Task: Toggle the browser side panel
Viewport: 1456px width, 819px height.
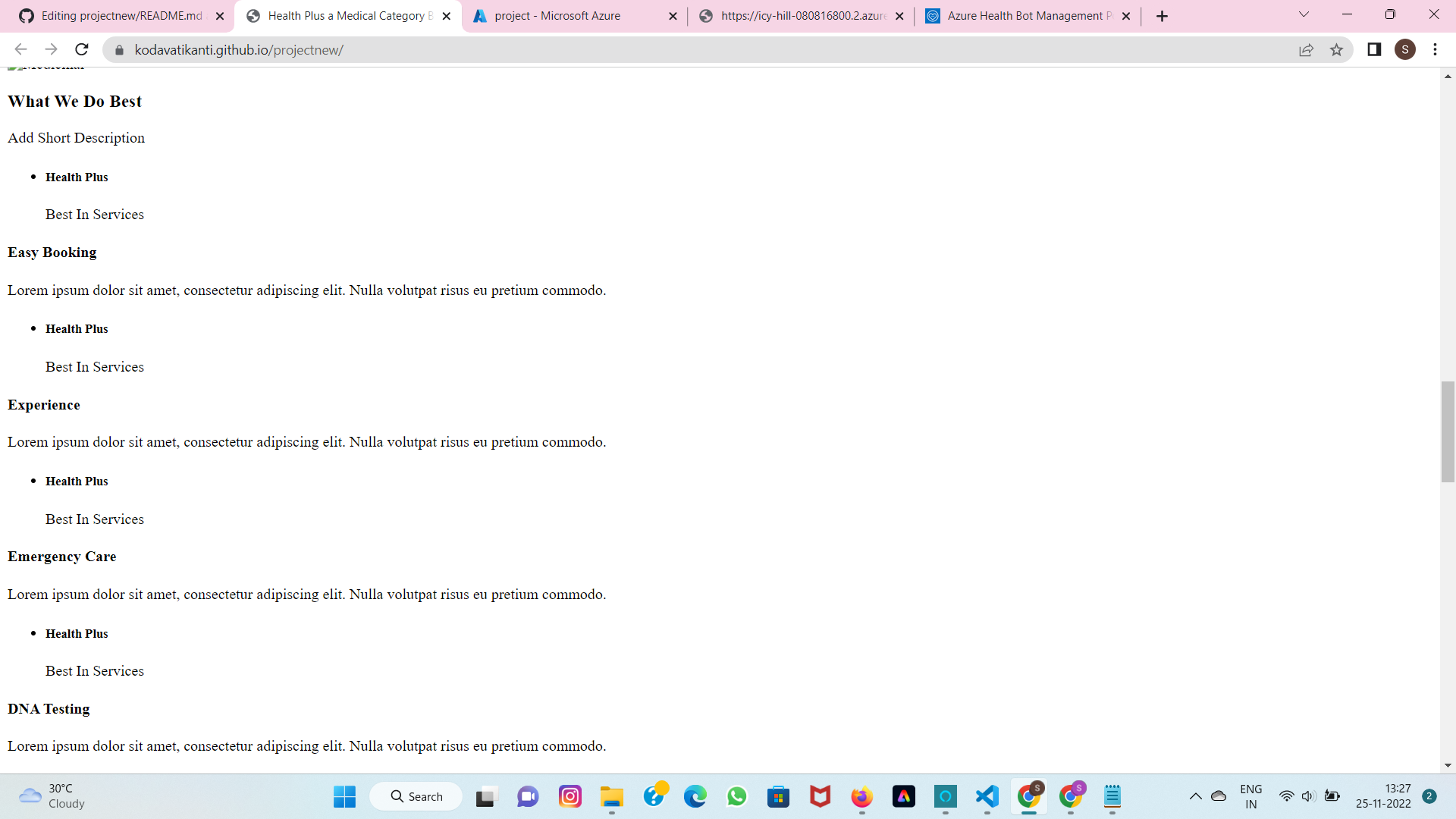Action: [x=1373, y=50]
